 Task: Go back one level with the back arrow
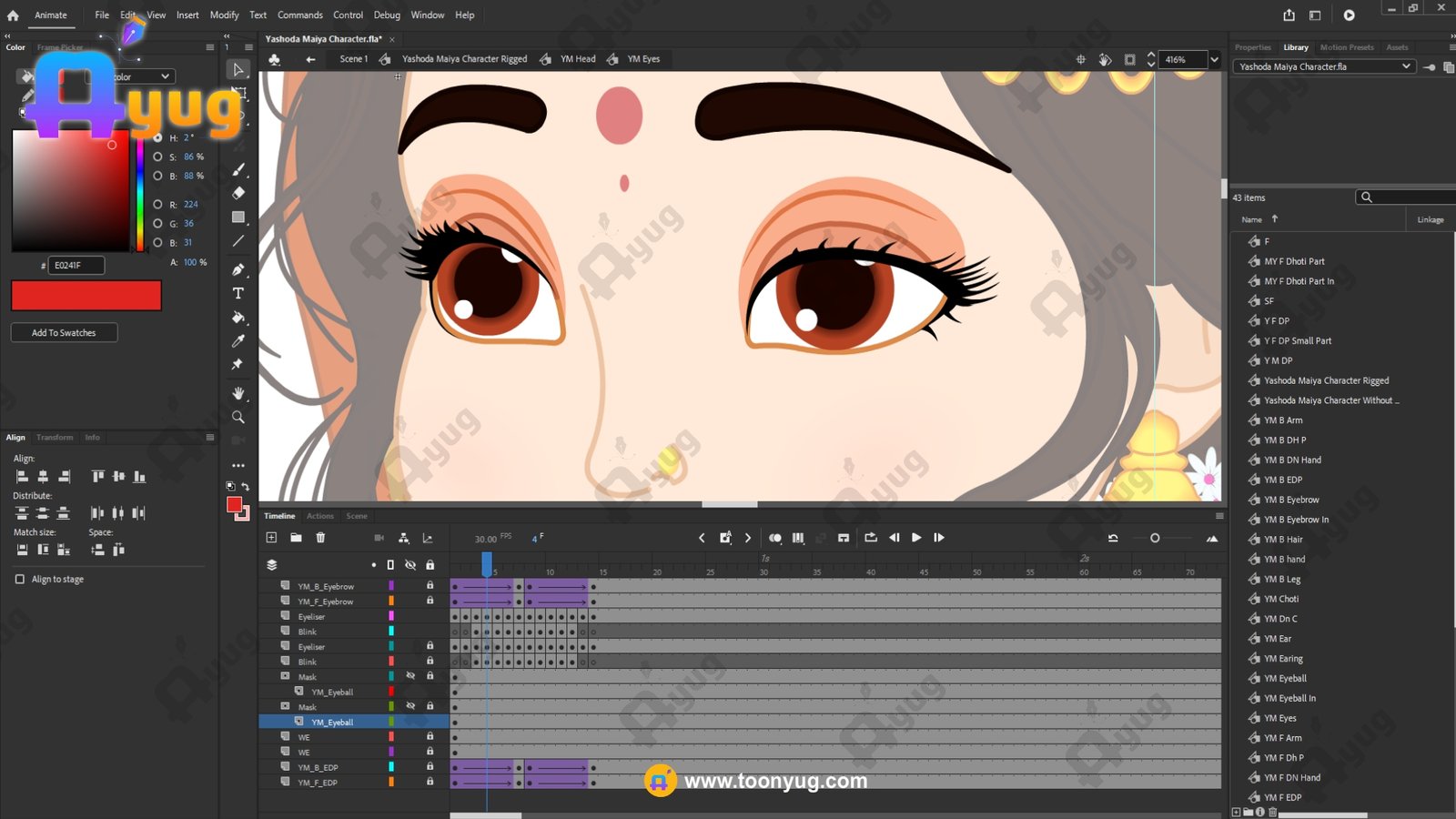coord(310,59)
